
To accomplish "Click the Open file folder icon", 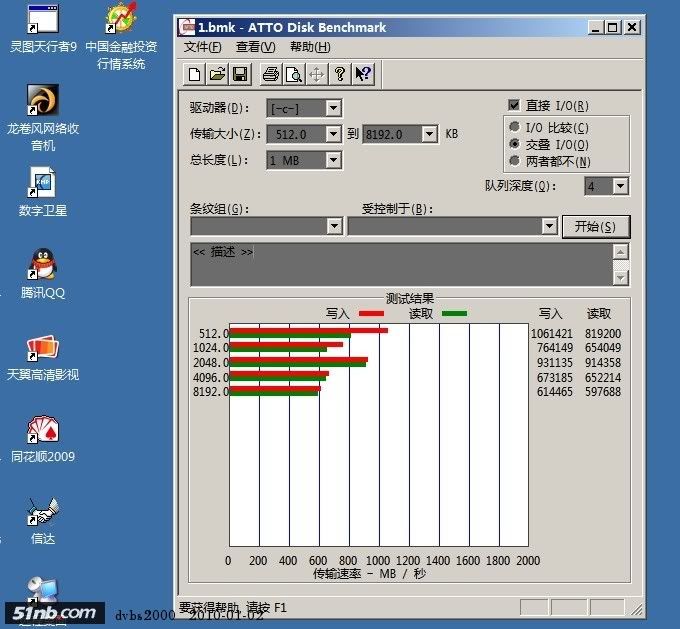I will [x=217, y=74].
